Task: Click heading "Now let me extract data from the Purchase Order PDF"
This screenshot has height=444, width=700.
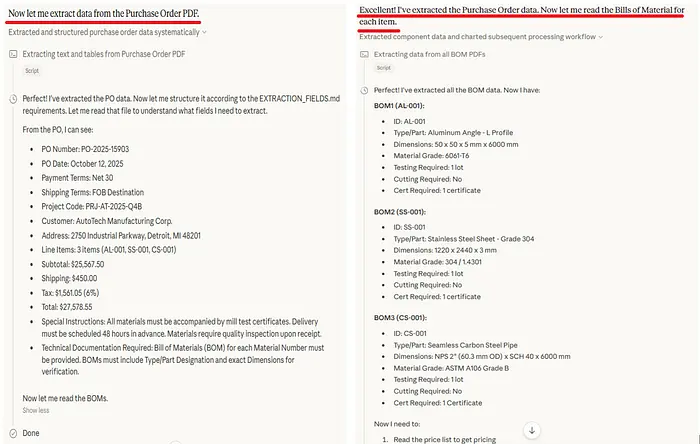Action: (104, 11)
